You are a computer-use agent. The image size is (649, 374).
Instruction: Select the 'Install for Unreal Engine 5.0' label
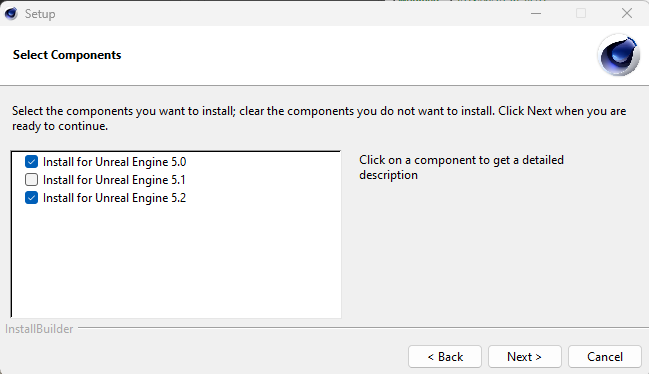pos(114,162)
